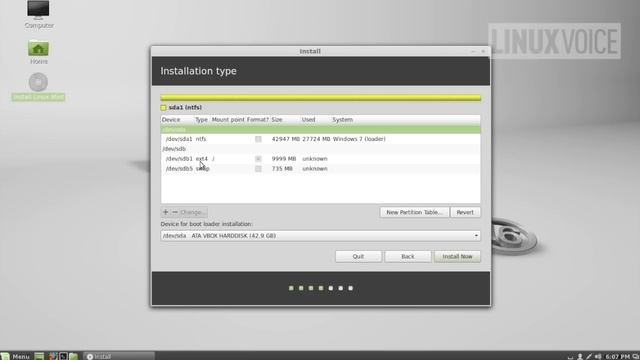Go Back to the previous step
Viewport: 640px width, 360px height.
pos(408,256)
